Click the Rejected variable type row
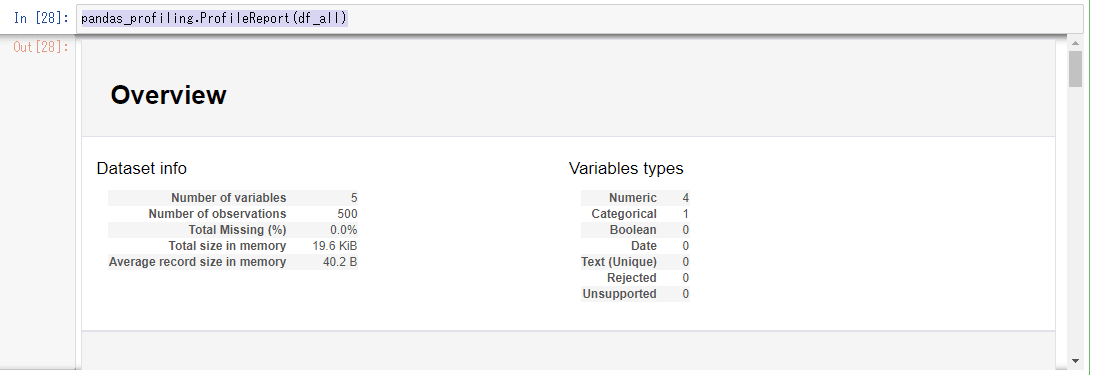Screen dimensions: 1100x375 (636, 278)
